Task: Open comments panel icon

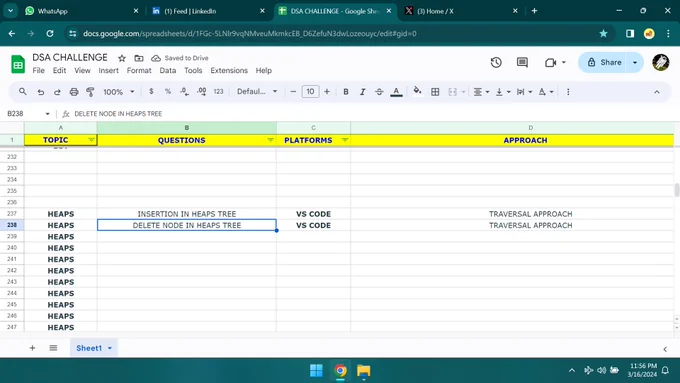Action: point(522,62)
